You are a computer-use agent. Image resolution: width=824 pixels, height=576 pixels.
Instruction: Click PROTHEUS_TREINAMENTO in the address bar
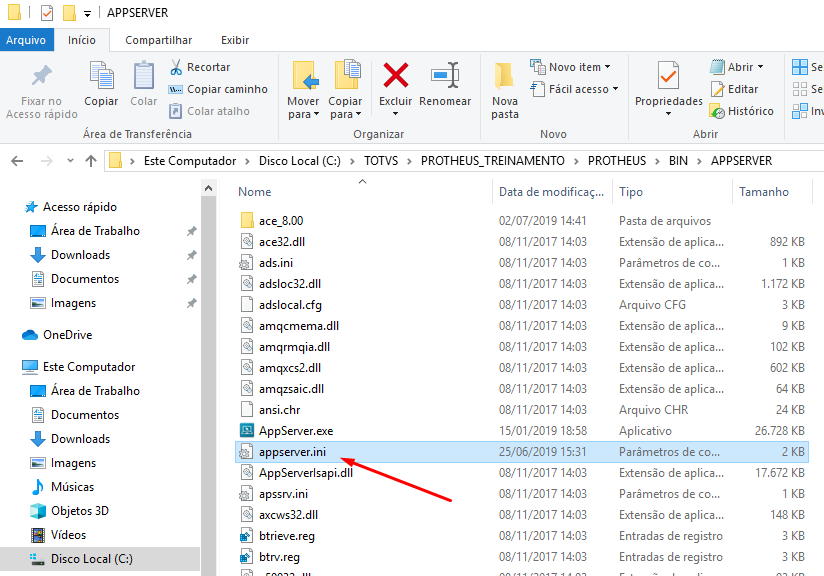pyautogui.click(x=492, y=161)
